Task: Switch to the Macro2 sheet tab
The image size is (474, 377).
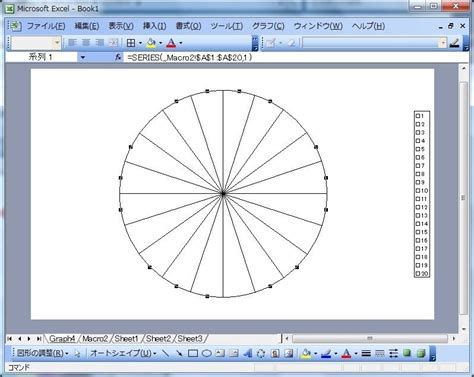Action: pyautogui.click(x=95, y=339)
